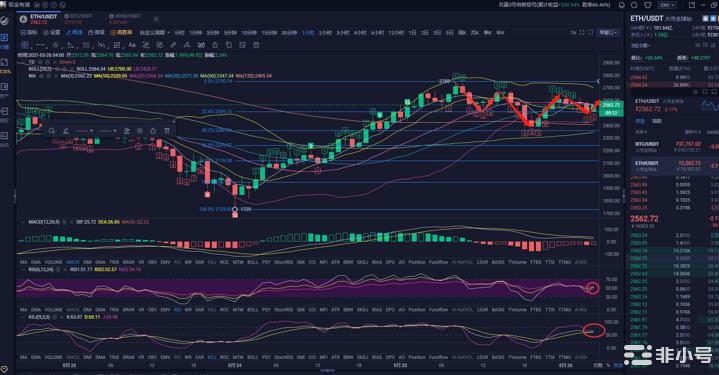Hide the BOLL indicator eye icon
This screenshot has height=375, width=719.
(x=57, y=69)
